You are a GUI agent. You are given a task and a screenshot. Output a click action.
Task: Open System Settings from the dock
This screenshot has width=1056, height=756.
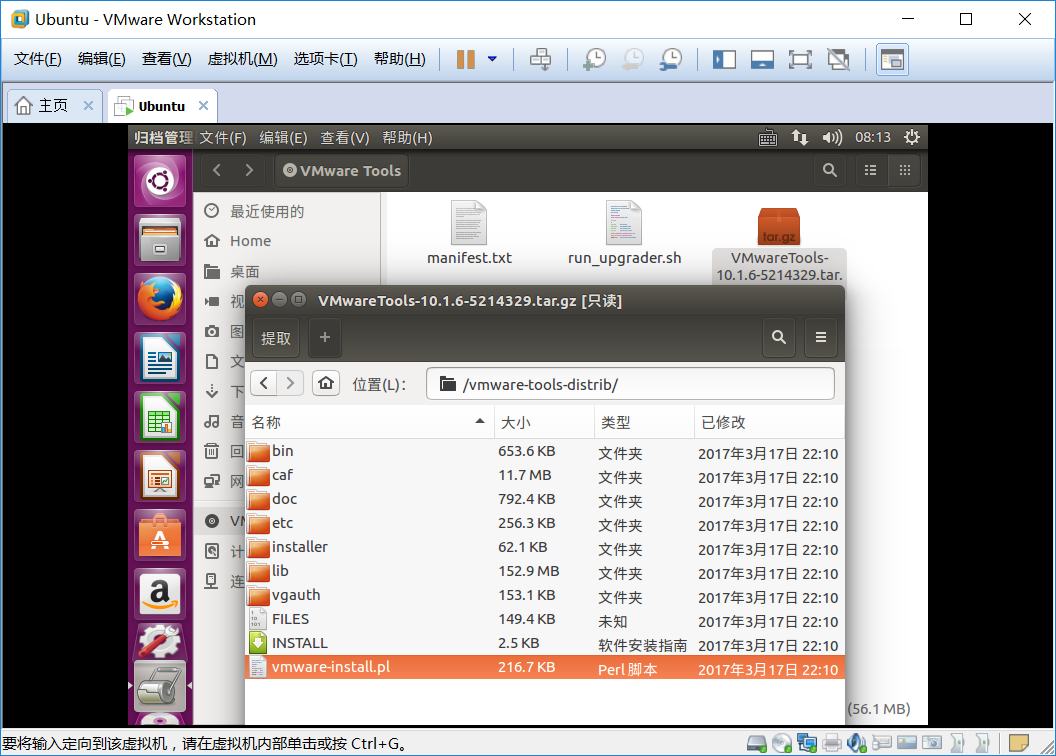pyautogui.click(x=160, y=641)
